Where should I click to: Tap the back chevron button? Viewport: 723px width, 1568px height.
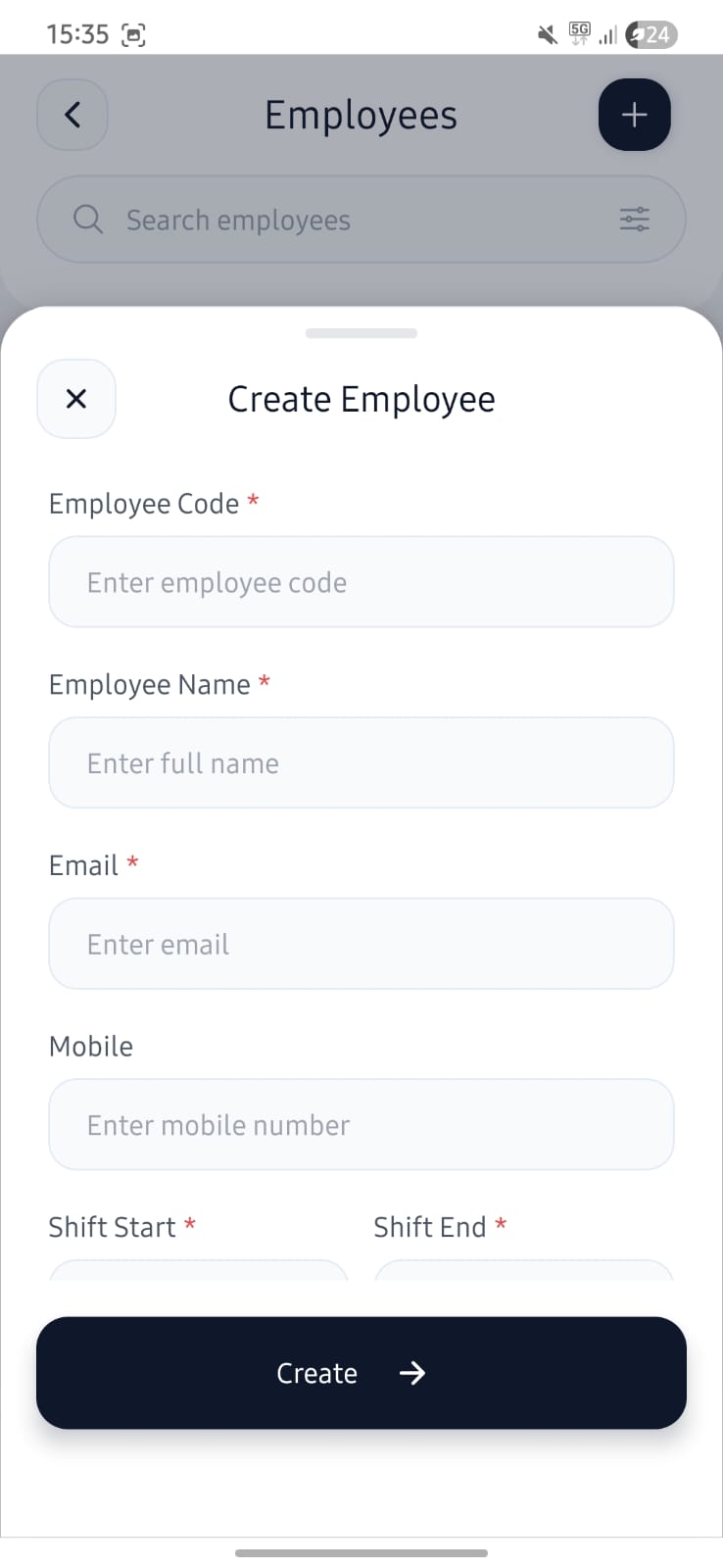[x=72, y=115]
